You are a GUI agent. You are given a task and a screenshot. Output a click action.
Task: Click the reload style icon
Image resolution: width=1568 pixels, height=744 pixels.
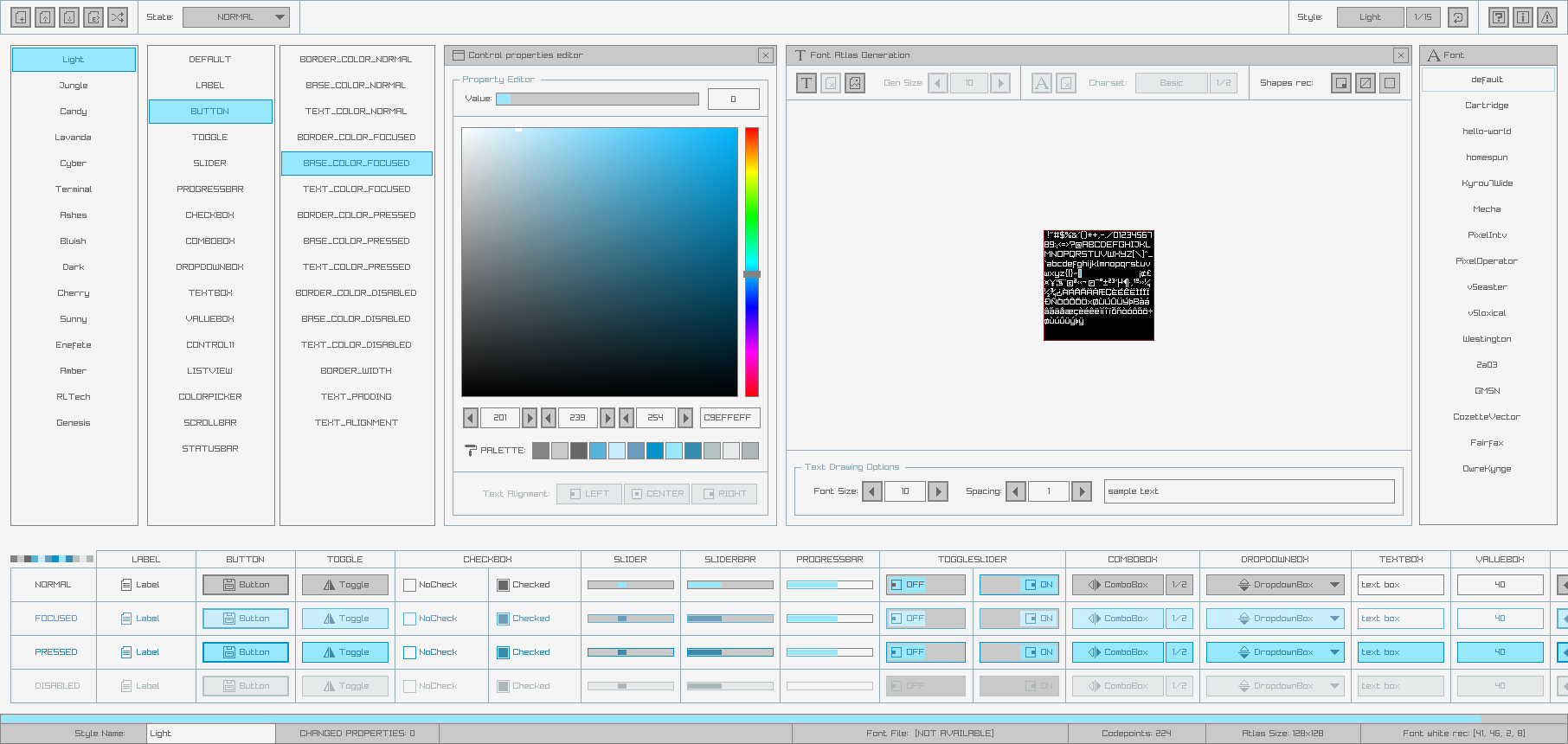1458,17
